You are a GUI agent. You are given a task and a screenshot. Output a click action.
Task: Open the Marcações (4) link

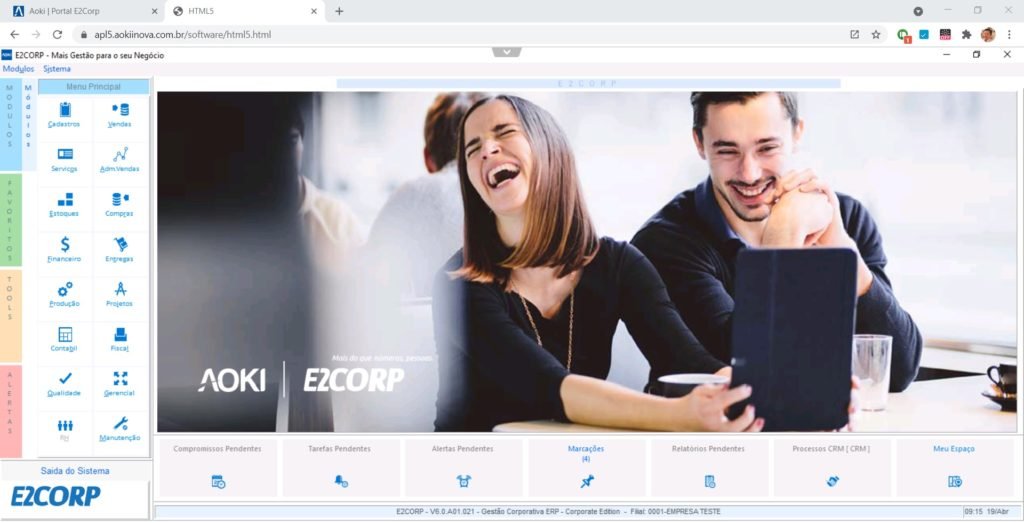pyautogui.click(x=586, y=454)
